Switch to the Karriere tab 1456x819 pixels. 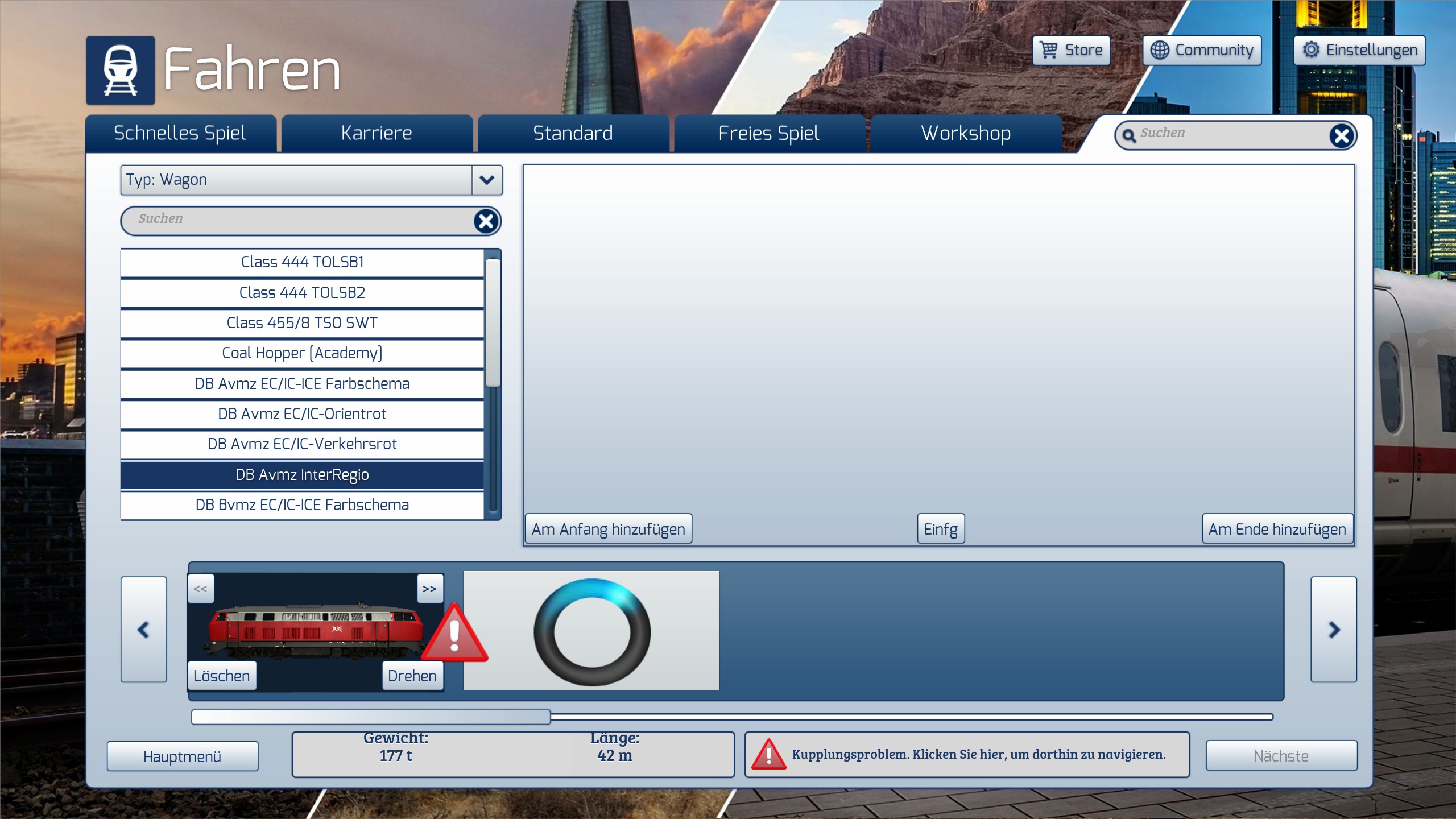(x=377, y=134)
